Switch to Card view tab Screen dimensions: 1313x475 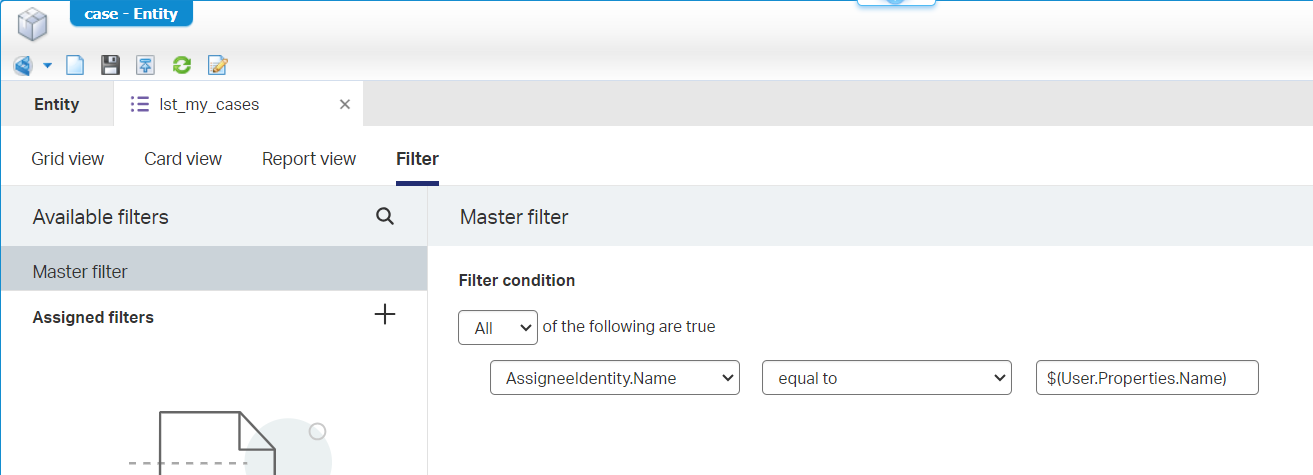click(183, 159)
